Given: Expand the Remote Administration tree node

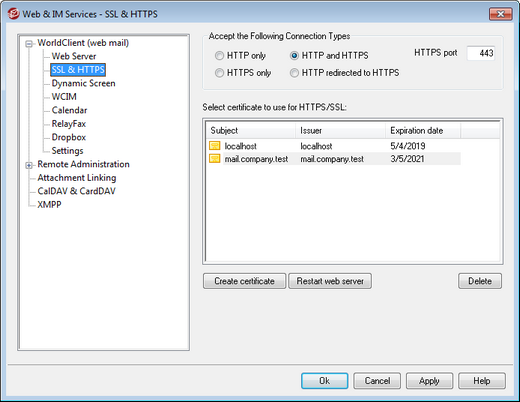Looking at the screenshot, I should click(x=29, y=165).
